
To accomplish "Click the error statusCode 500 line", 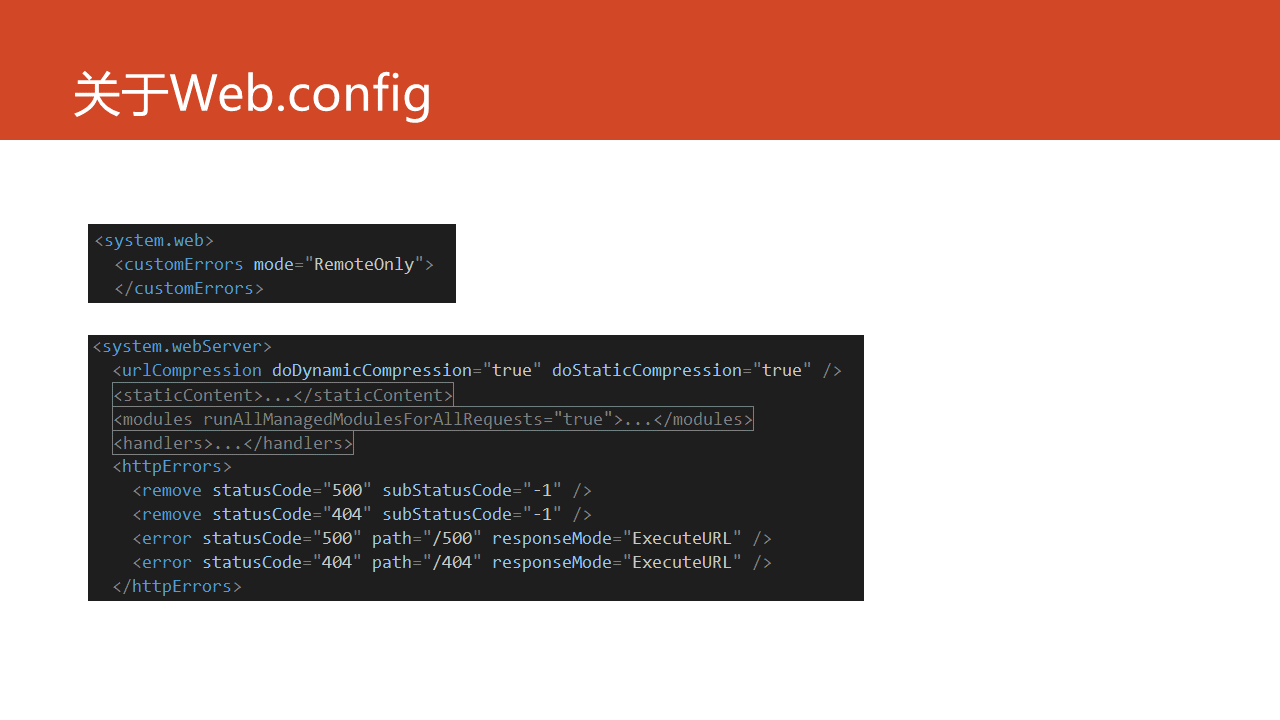I will pos(452,538).
